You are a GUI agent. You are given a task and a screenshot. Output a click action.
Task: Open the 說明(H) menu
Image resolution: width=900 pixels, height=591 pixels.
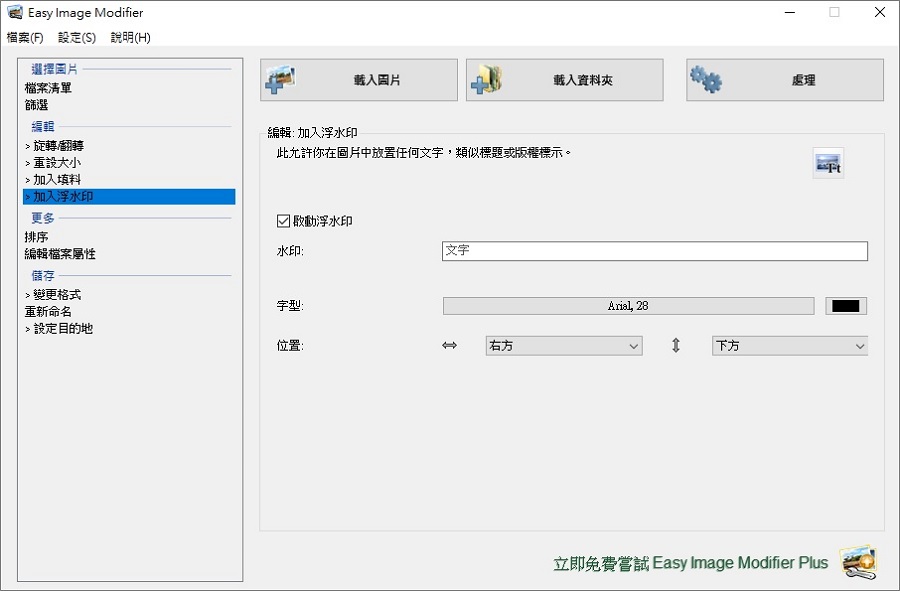[130, 37]
